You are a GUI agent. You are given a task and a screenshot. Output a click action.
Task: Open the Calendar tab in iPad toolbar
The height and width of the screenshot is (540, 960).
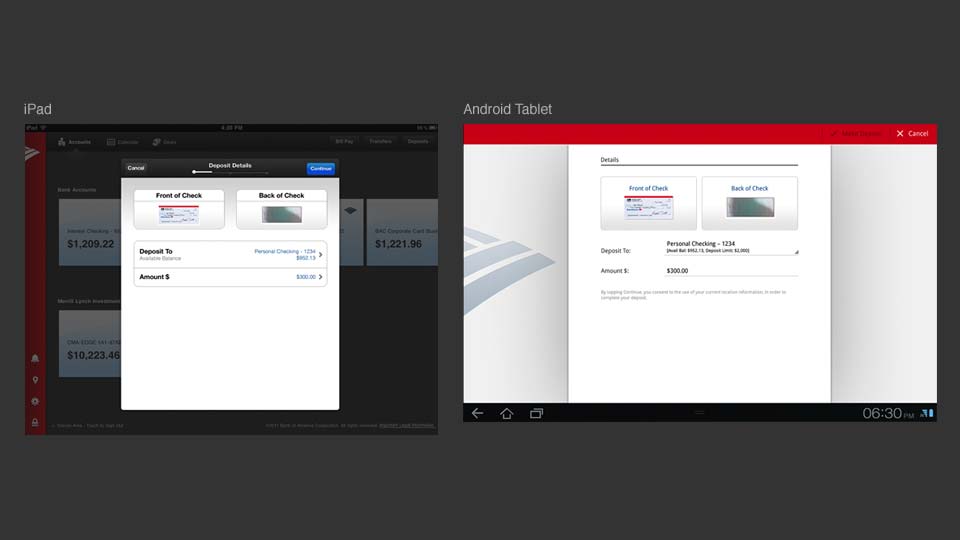[122, 142]
